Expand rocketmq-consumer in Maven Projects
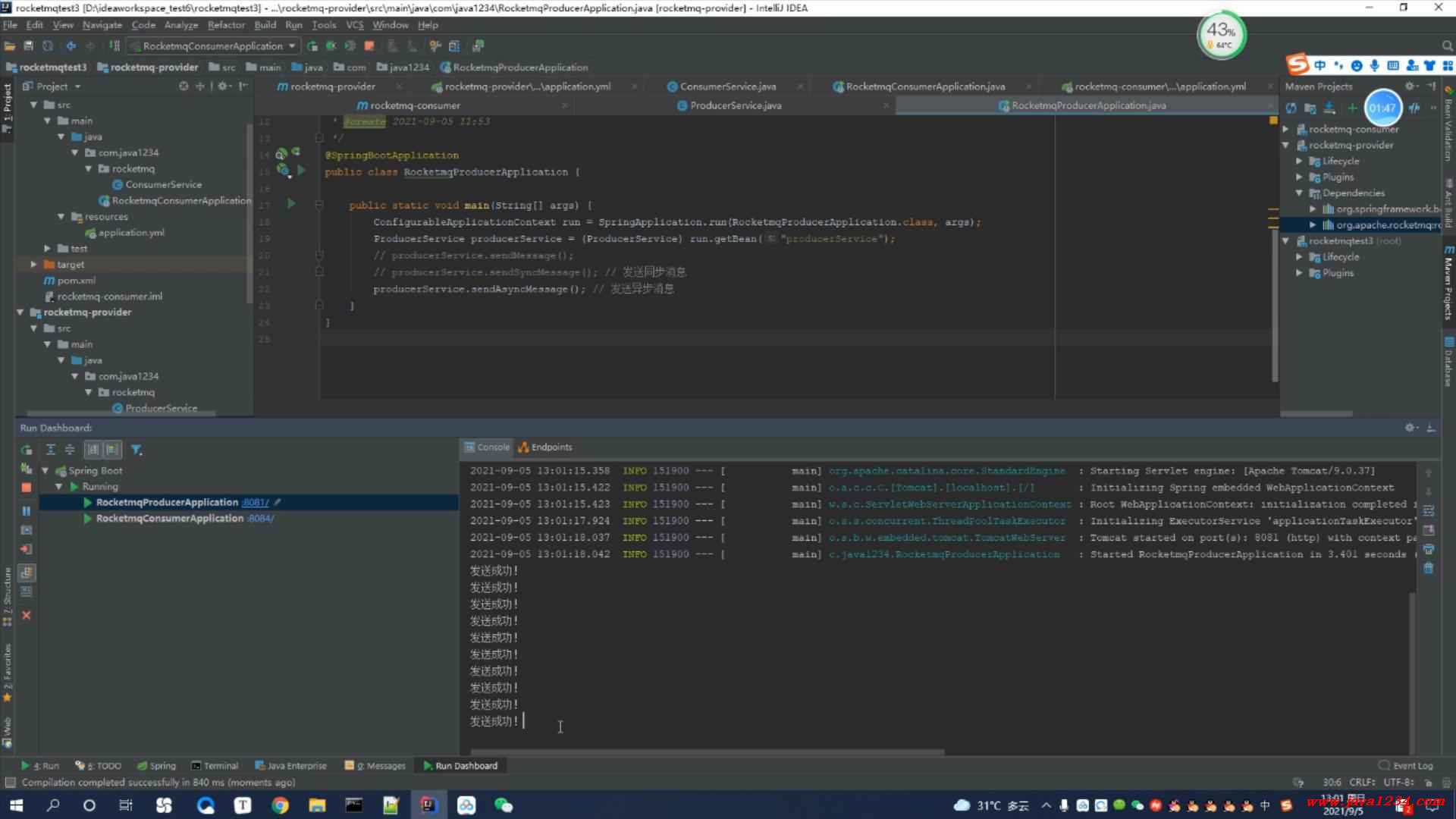 (1286, 130)
